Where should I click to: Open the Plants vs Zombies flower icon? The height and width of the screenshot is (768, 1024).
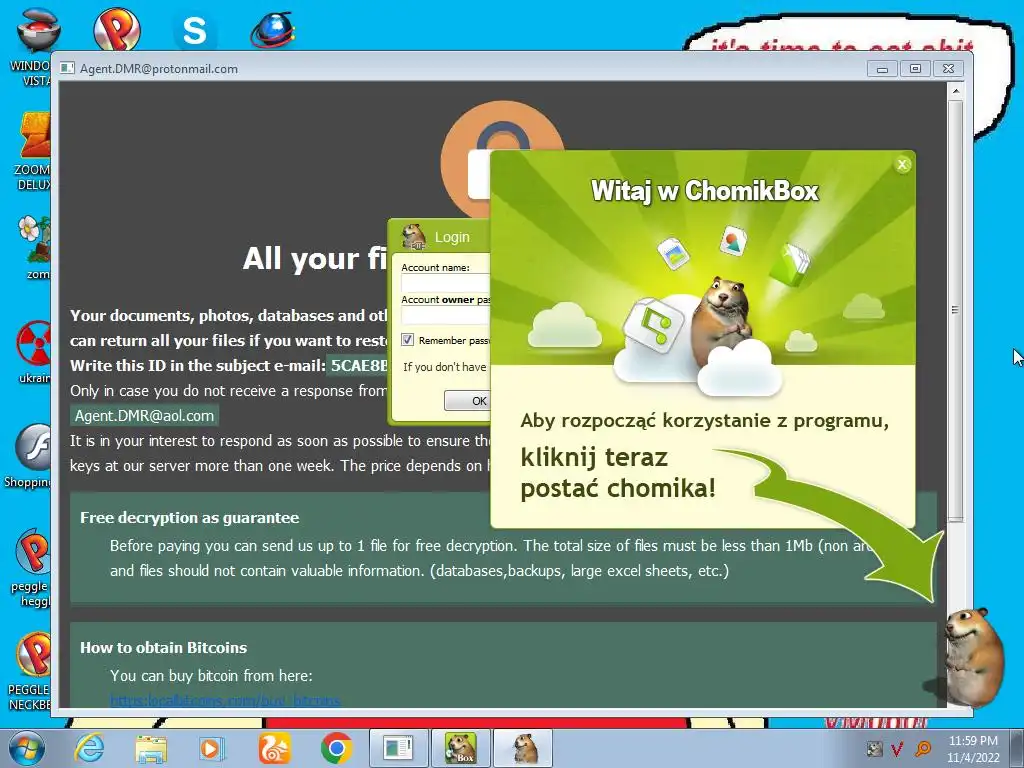(35, 247)
